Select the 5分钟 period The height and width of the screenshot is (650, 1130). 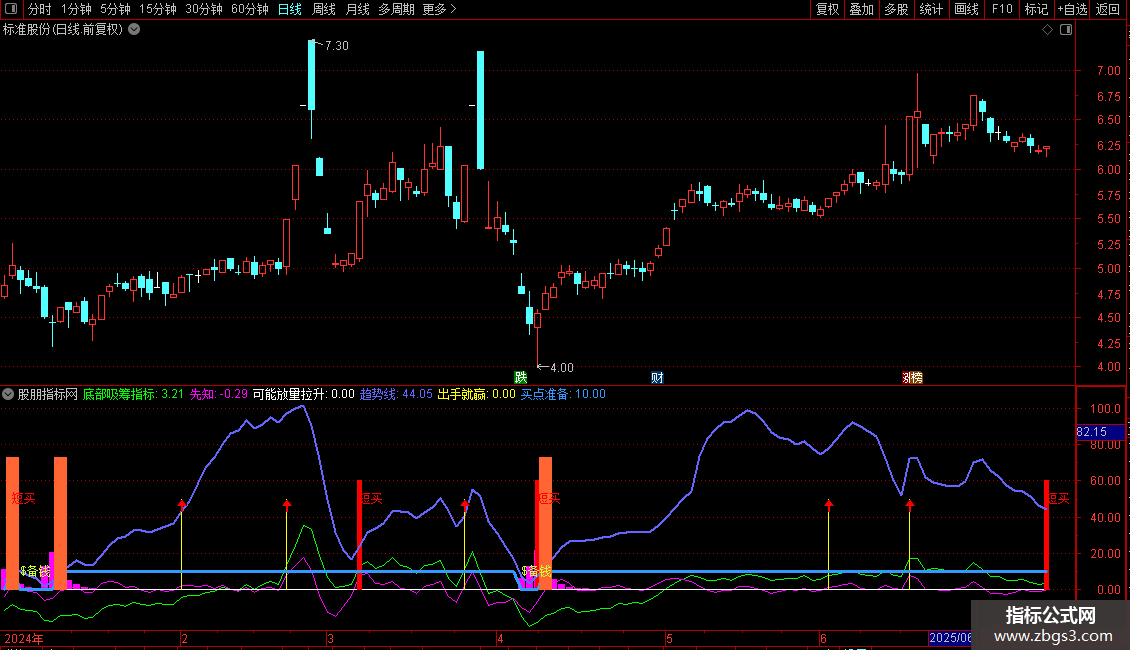pyautogui.click(x=115, y=9)
